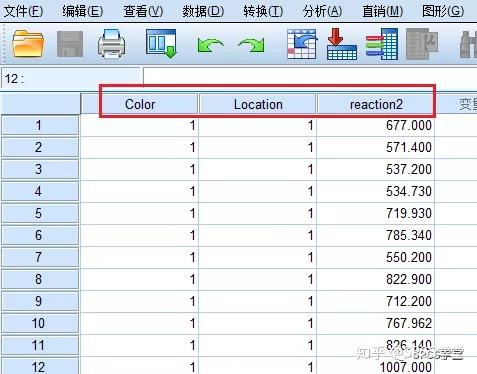Open the 查看(V) menu
Viewport: 477px width, 374px height.
point(143,11)
